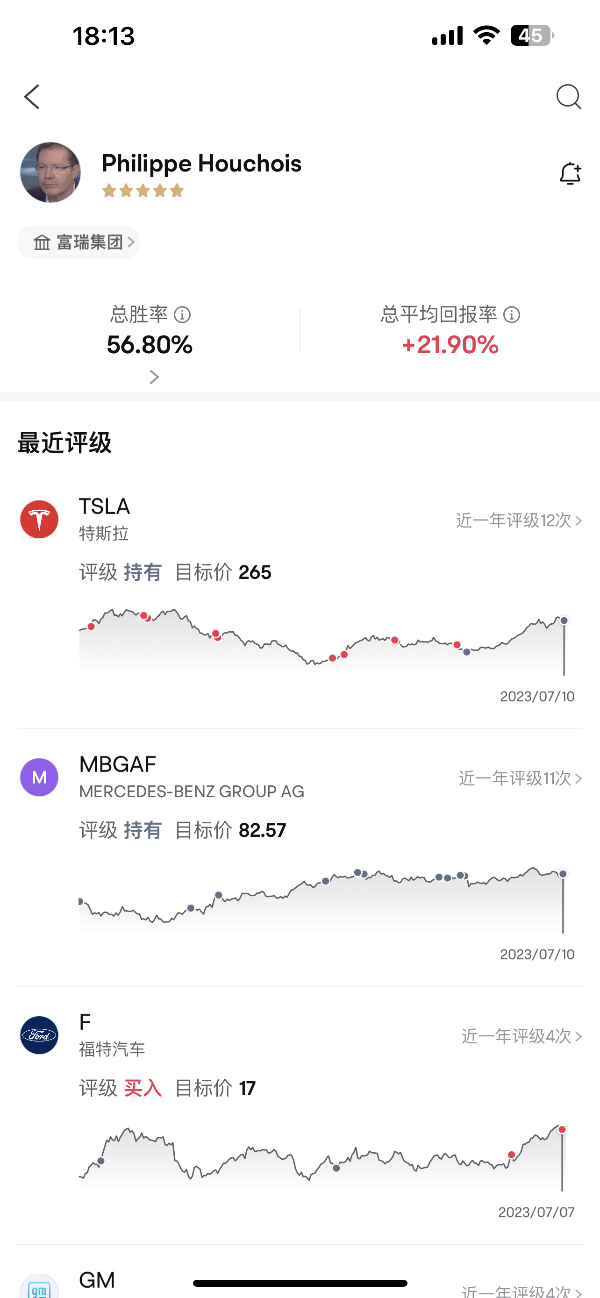The height and width of the screenshot is (1298, 600).
Task: Open search with the magnifier icon
Action: 568,97
